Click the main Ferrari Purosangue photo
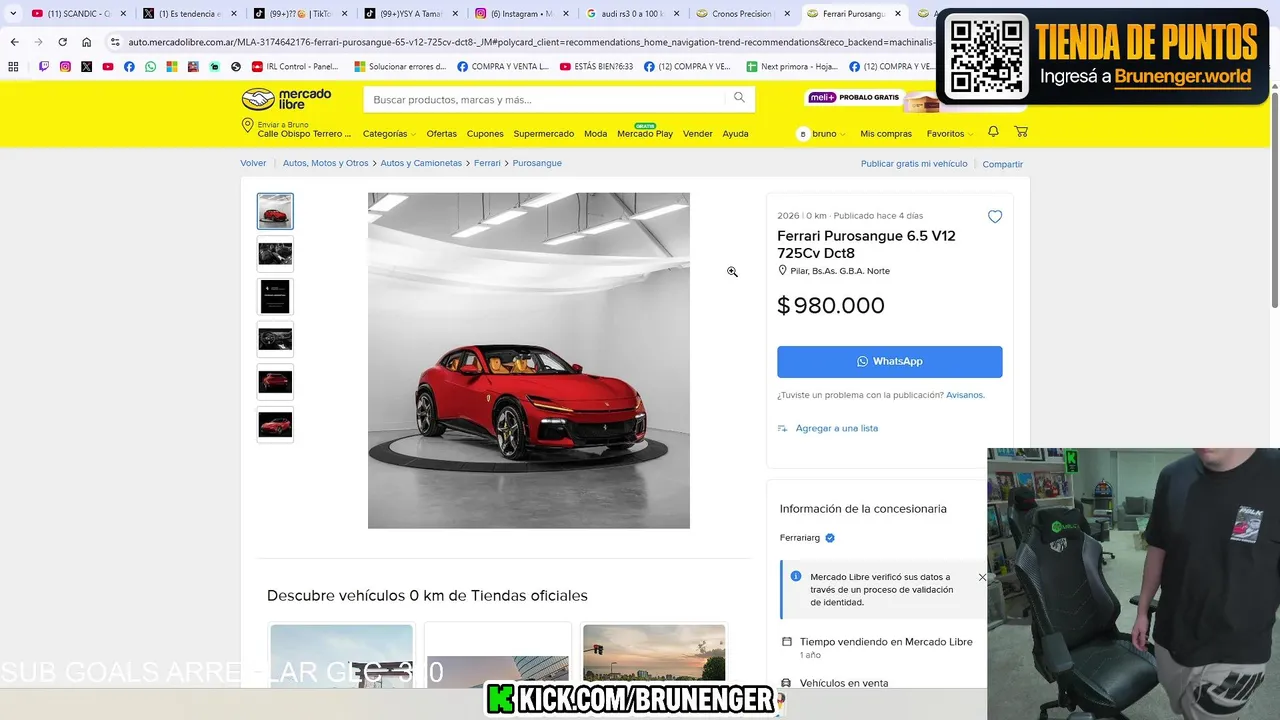 tap(528, 360)
